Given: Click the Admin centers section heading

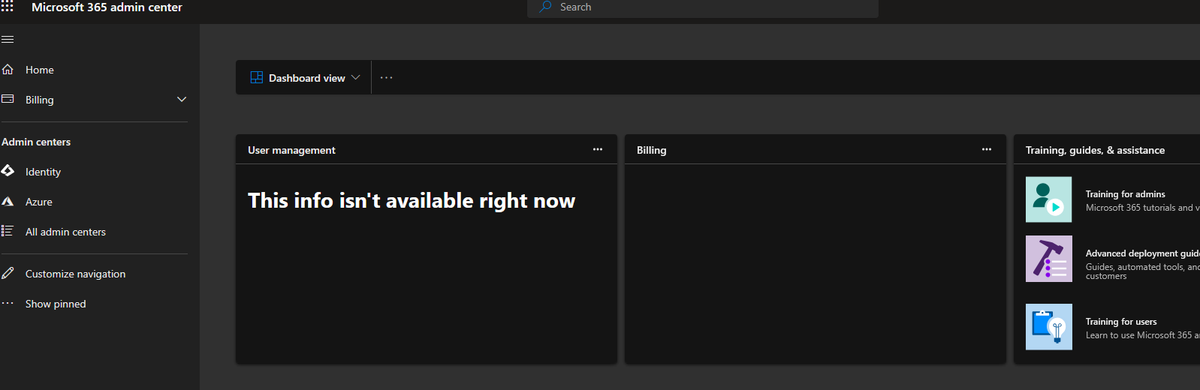Looking at the screenshot, I should (x=36, y=142).
